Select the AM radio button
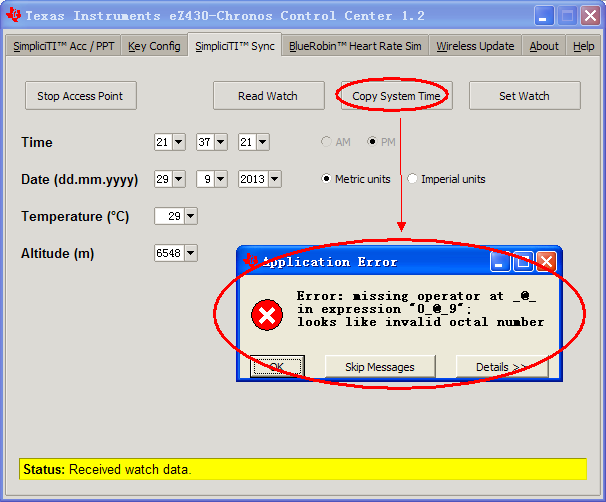The image size is (606, 502). pyautogui.click(x=326, y=142)
